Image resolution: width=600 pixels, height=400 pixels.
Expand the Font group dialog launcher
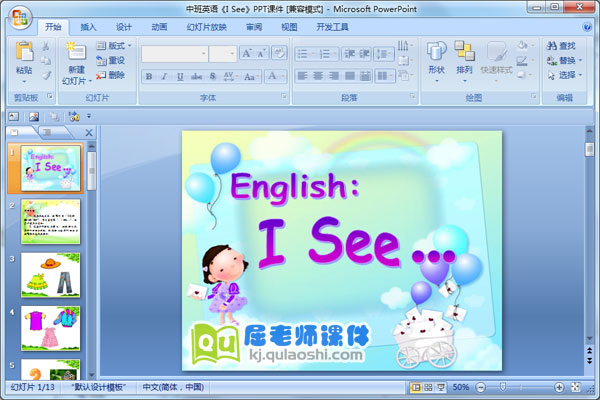pyautogui.click(x=284, y=96)
